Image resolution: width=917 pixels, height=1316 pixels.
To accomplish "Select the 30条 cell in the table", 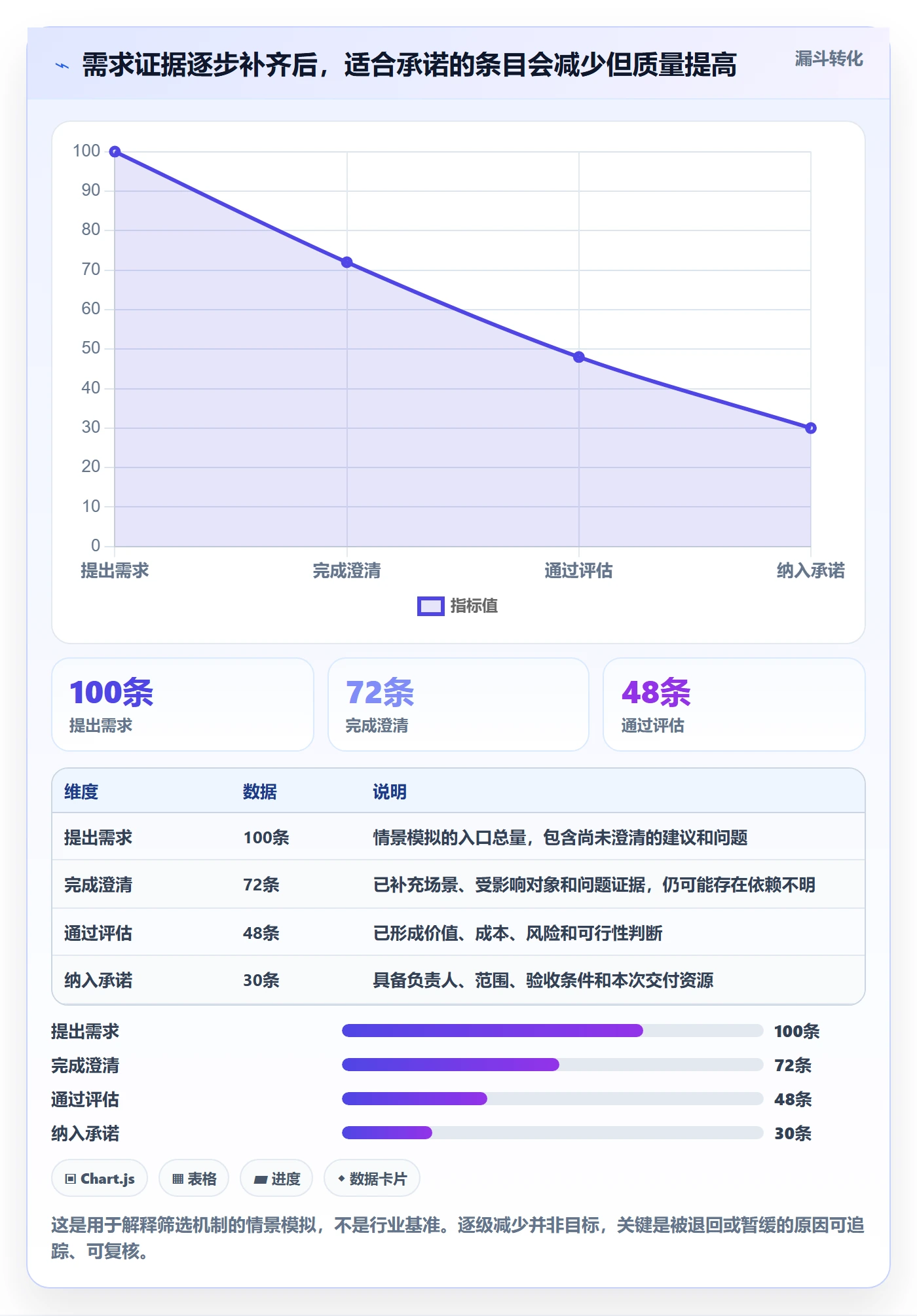I will click(261, 980).
